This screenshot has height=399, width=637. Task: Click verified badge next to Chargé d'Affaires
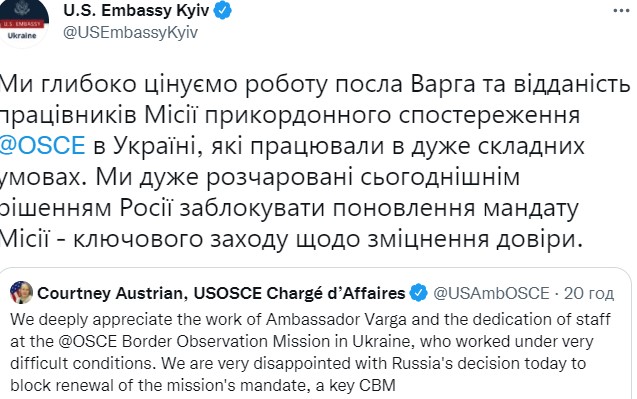(418, 293)
